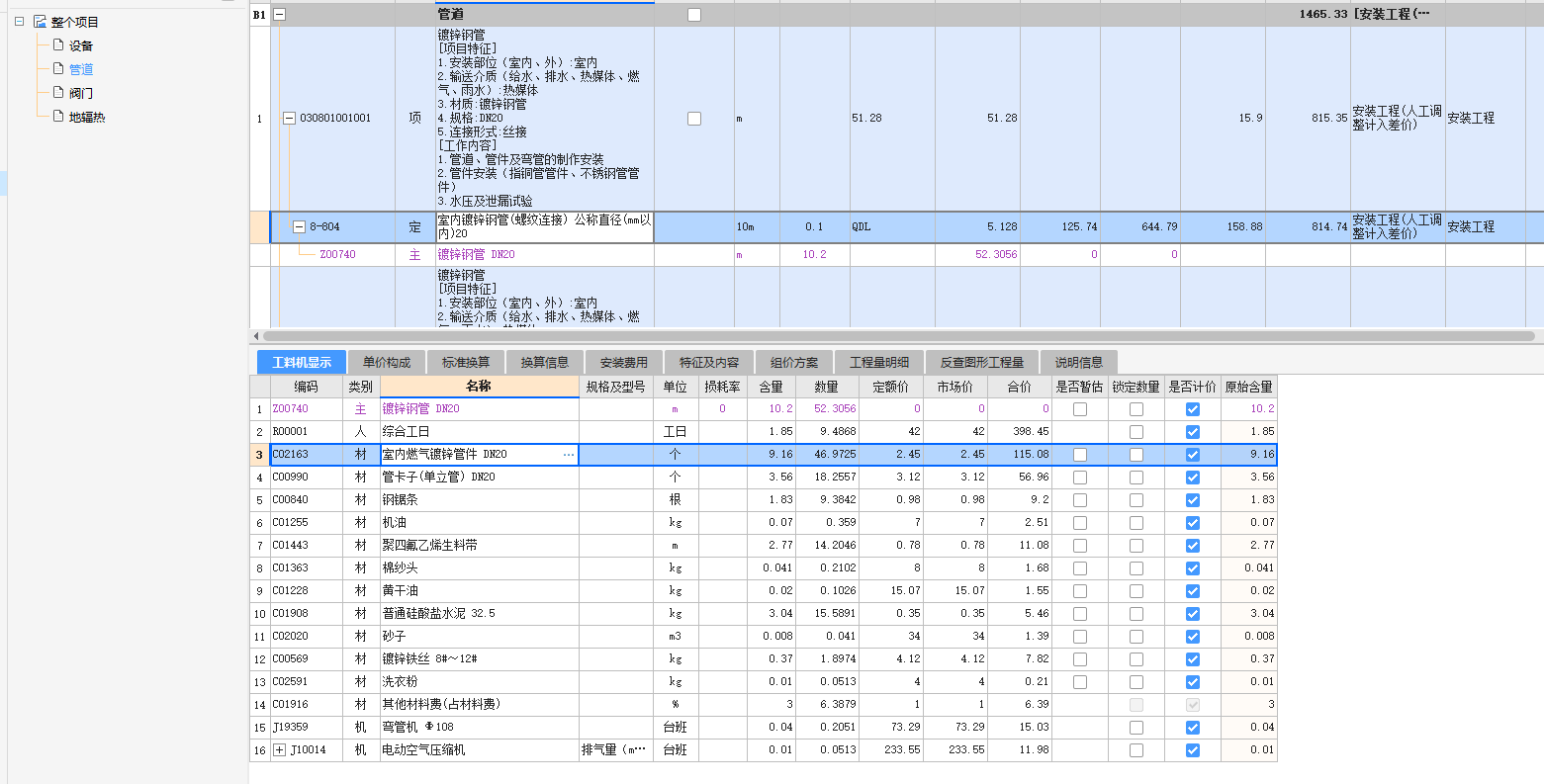
Task: Switch to the 组价方案 tab
Action: (794, 363)
